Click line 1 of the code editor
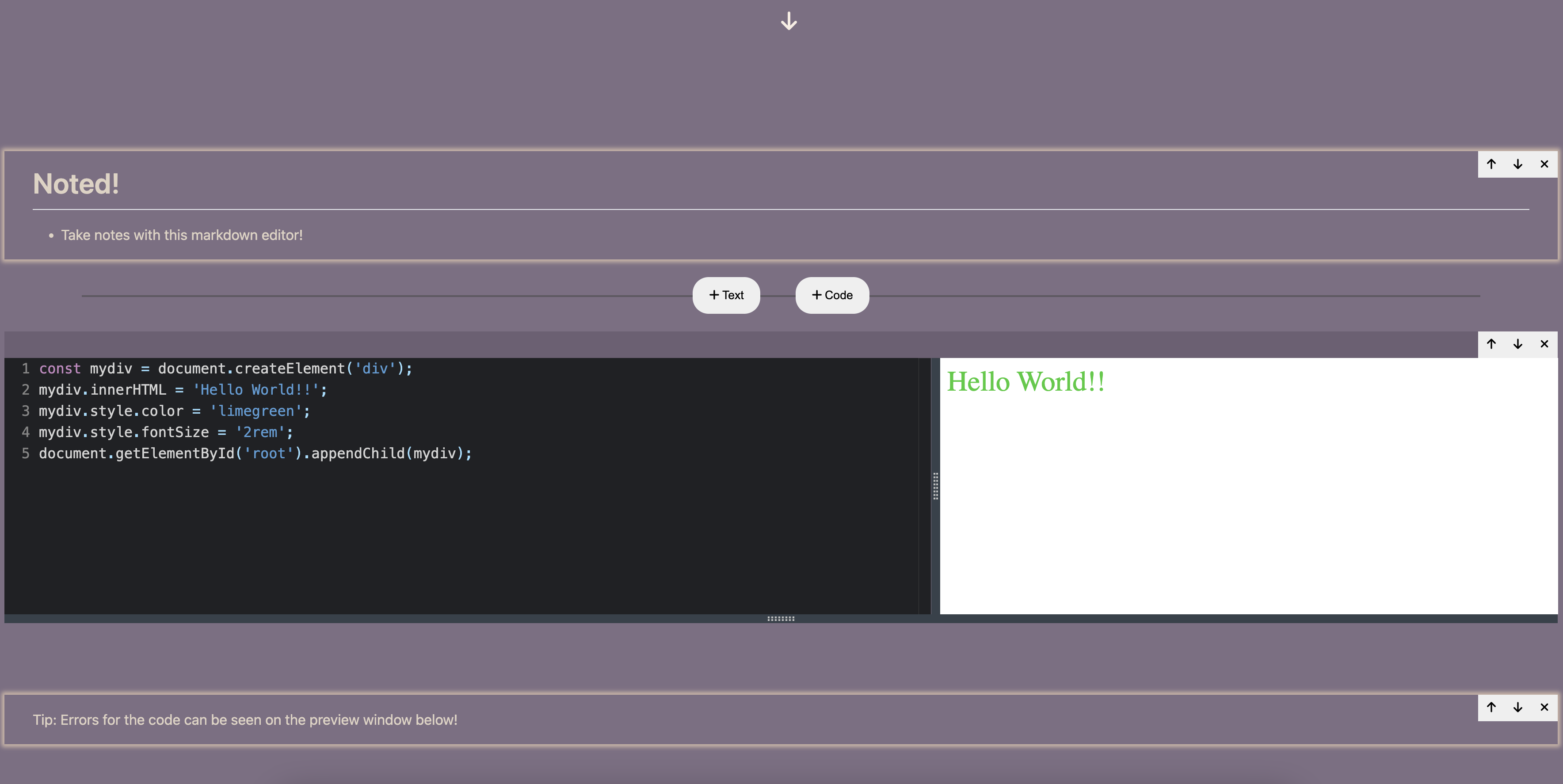This screenshot has width=1563, height=784. point(225,368)
